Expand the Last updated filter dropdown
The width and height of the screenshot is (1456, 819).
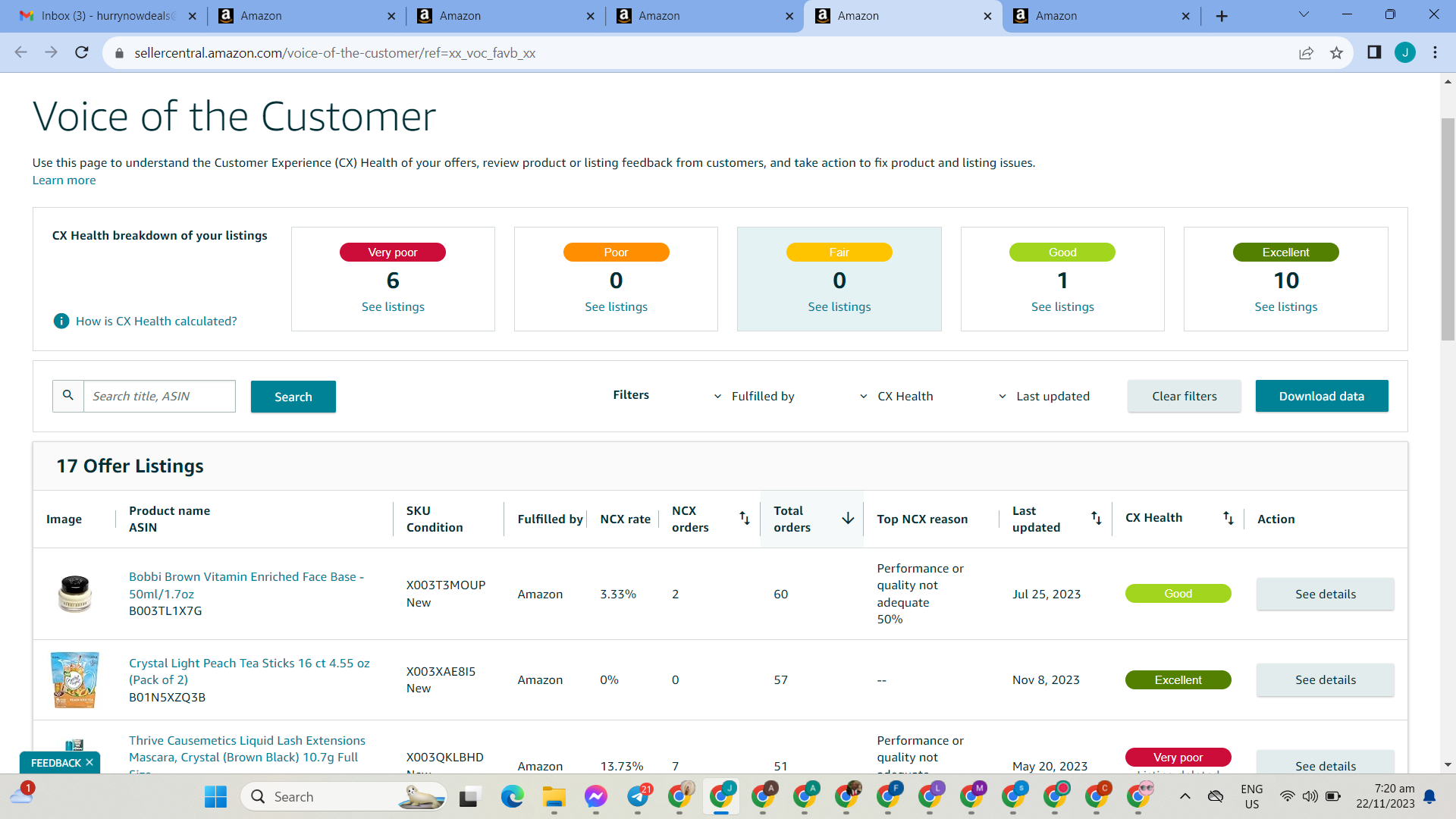click(1043, 396)
